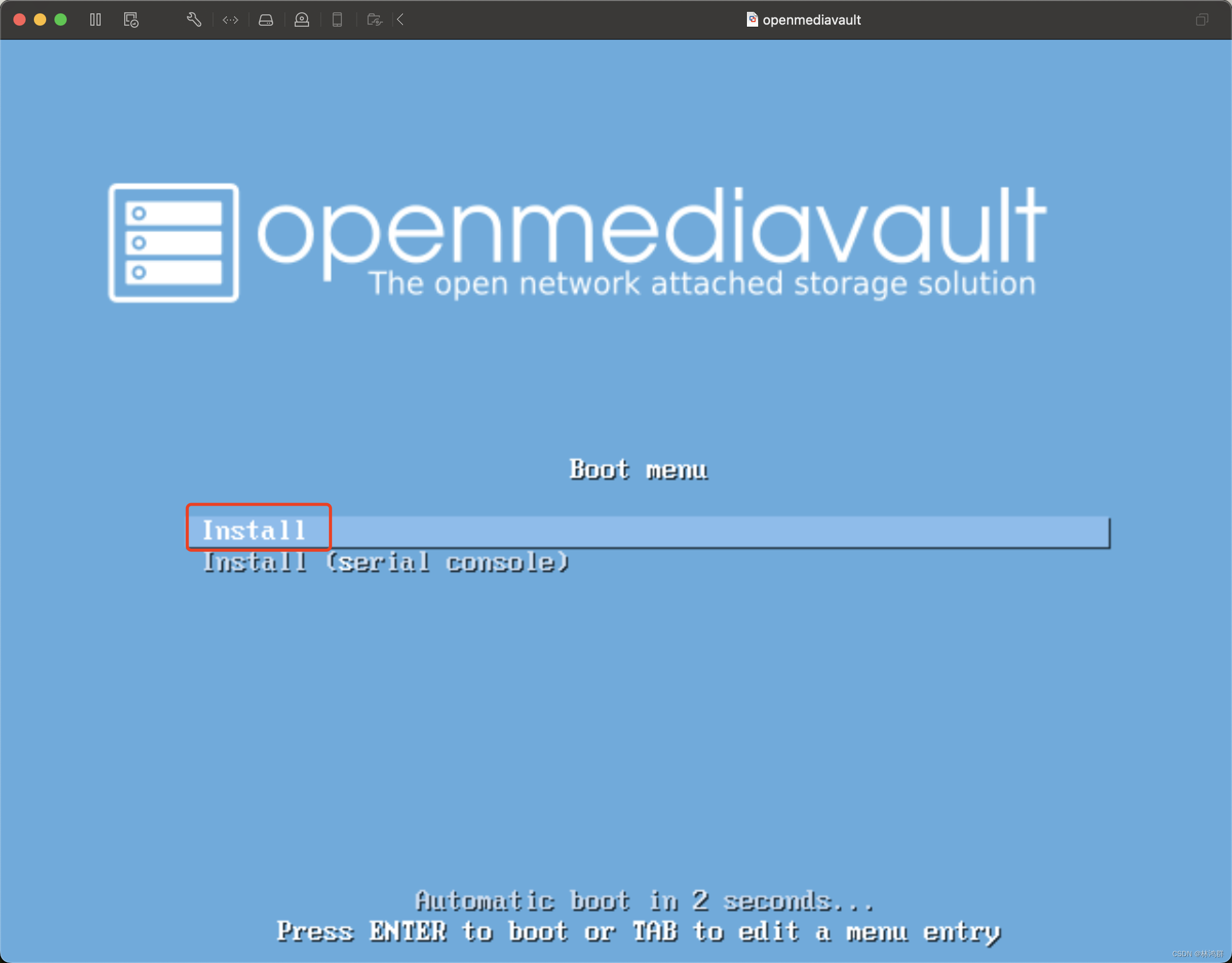
Task: Select Install (serial console) entry
Action: coord(386,563)
